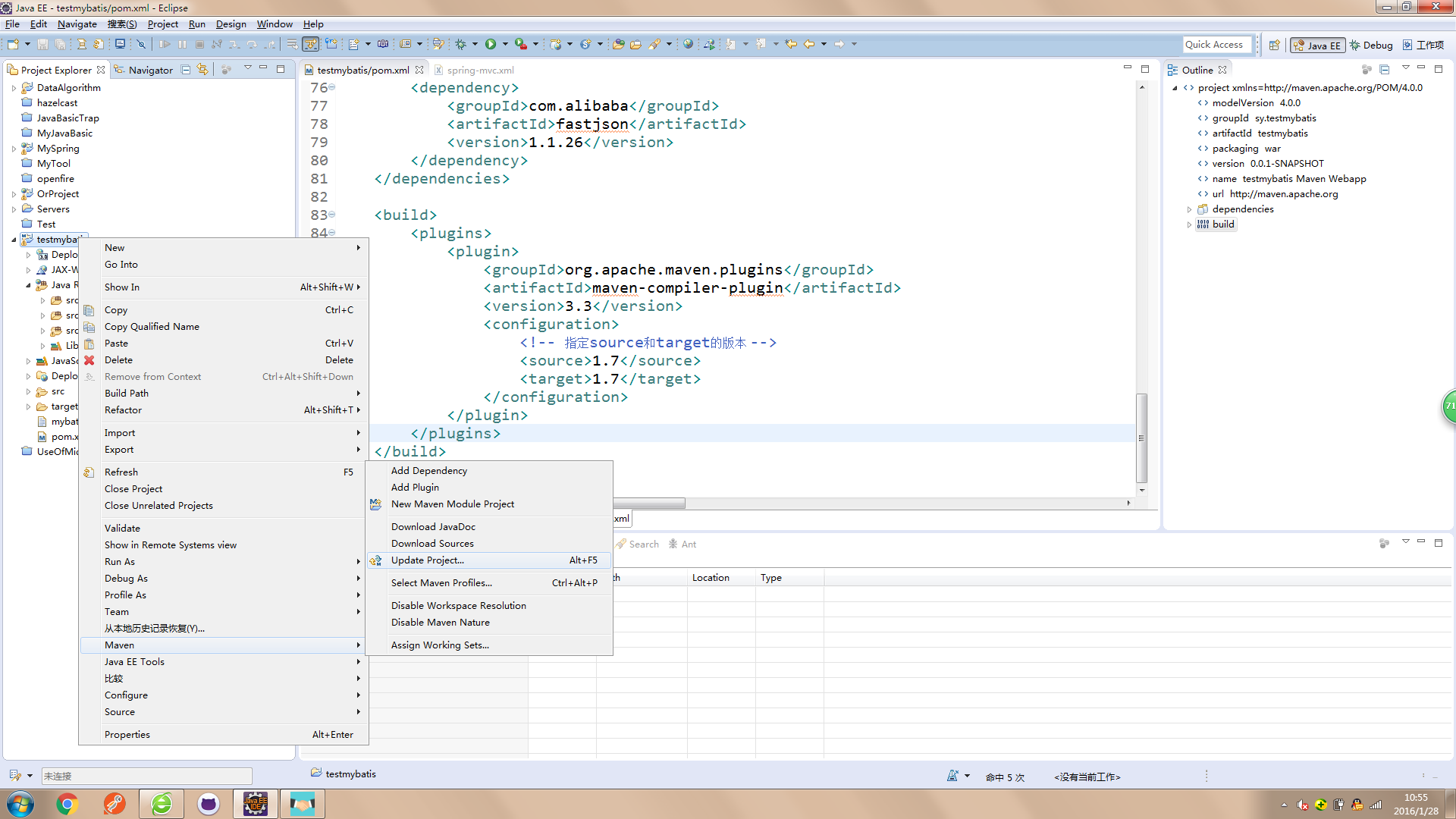Close the Project Explorer view tab
The image size is (1456, 819).
101,70
